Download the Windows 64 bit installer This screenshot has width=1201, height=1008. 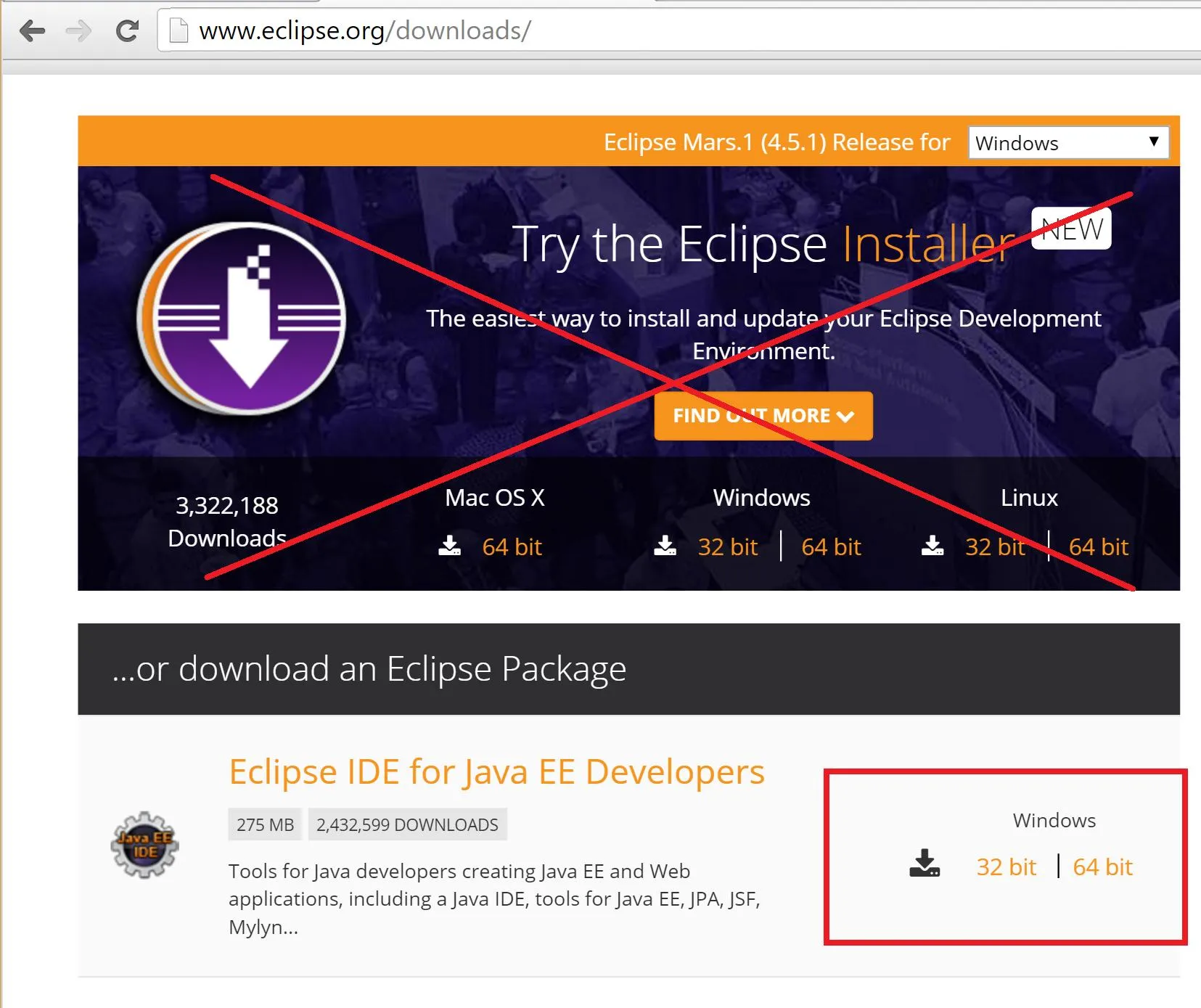click(831, 546)
